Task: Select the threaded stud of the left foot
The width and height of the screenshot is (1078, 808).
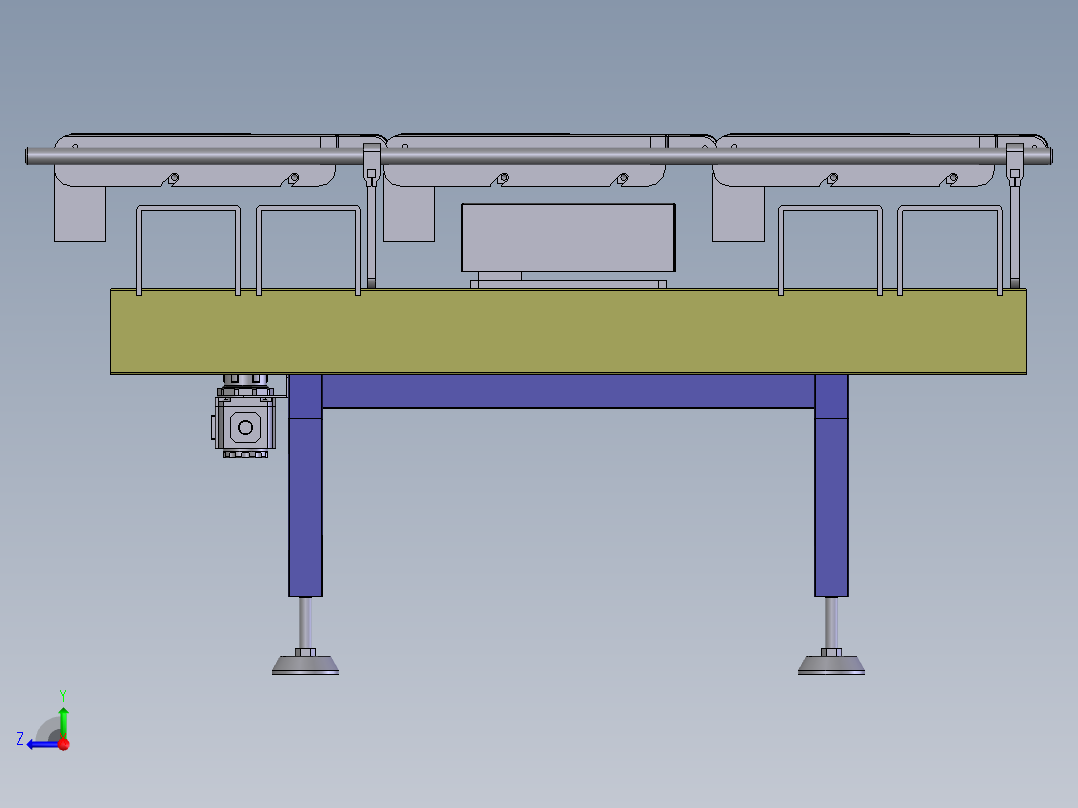Action: tap(305, 622)
